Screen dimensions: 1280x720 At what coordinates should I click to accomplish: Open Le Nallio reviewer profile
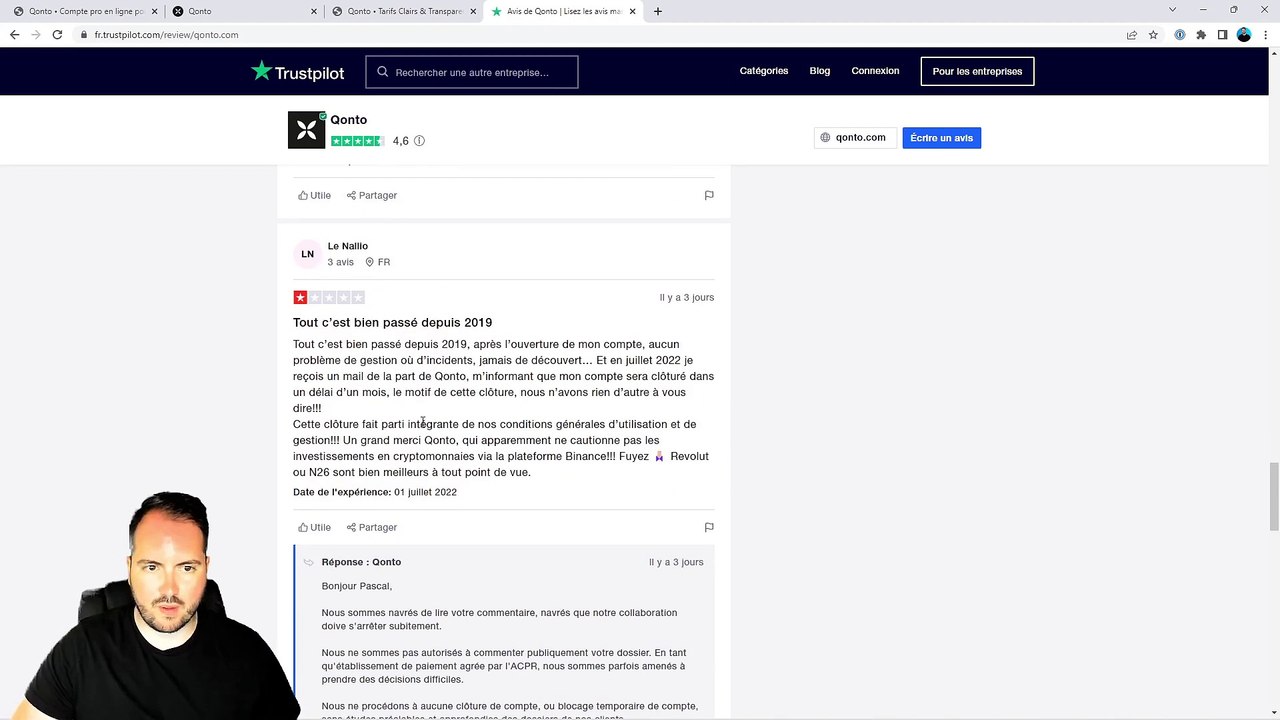348,246
